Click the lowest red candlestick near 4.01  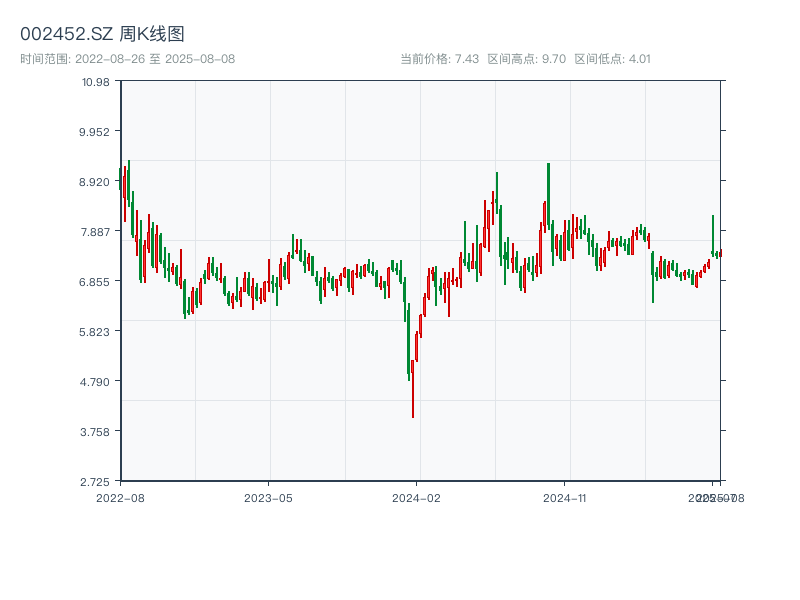tap(413, 390)
